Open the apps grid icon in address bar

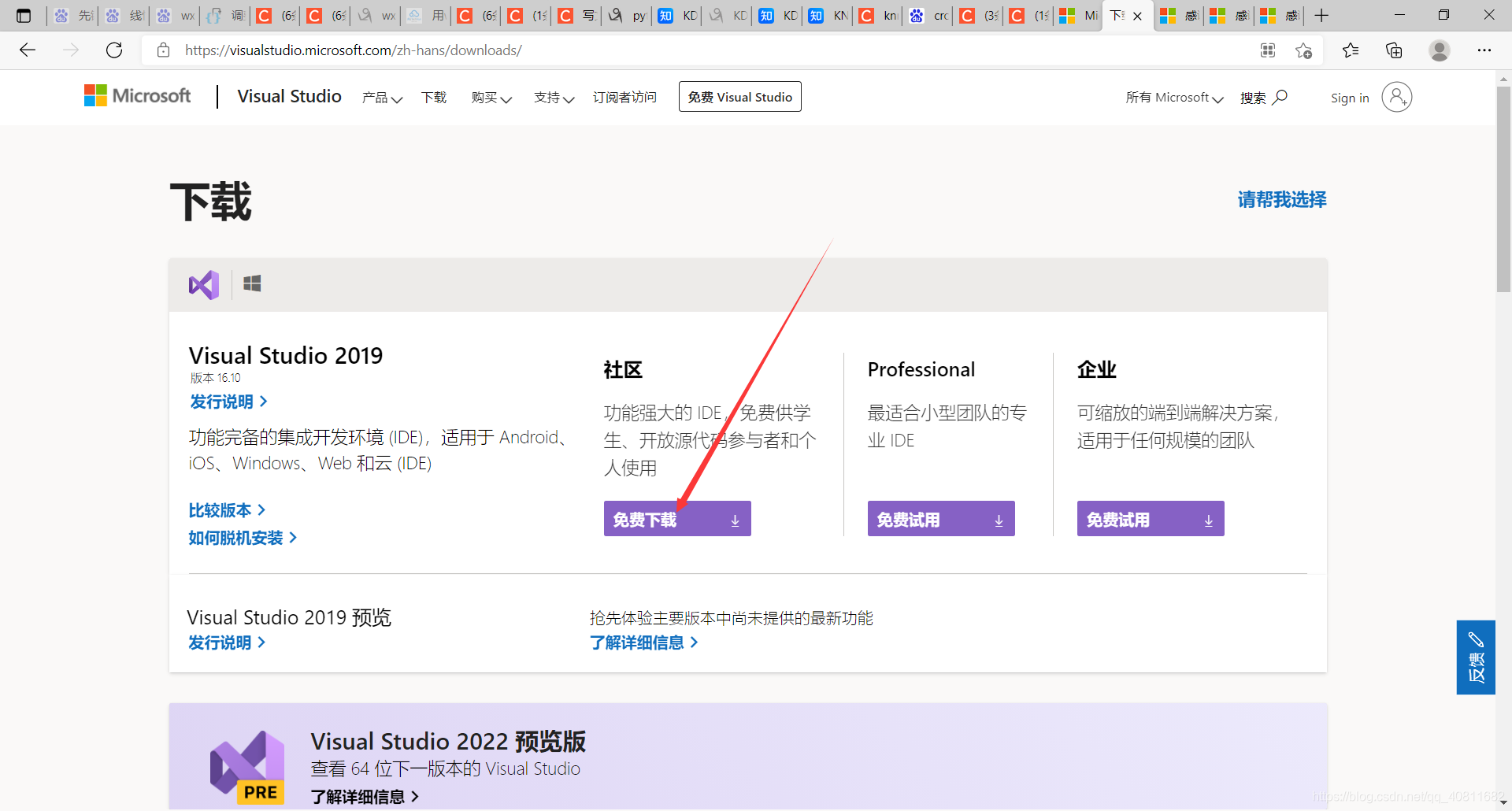(x=1268, y=50)
